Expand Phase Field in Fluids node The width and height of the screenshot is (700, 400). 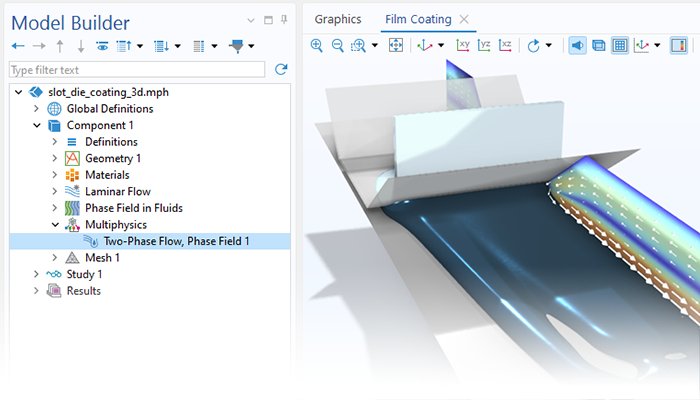(54, 208)
